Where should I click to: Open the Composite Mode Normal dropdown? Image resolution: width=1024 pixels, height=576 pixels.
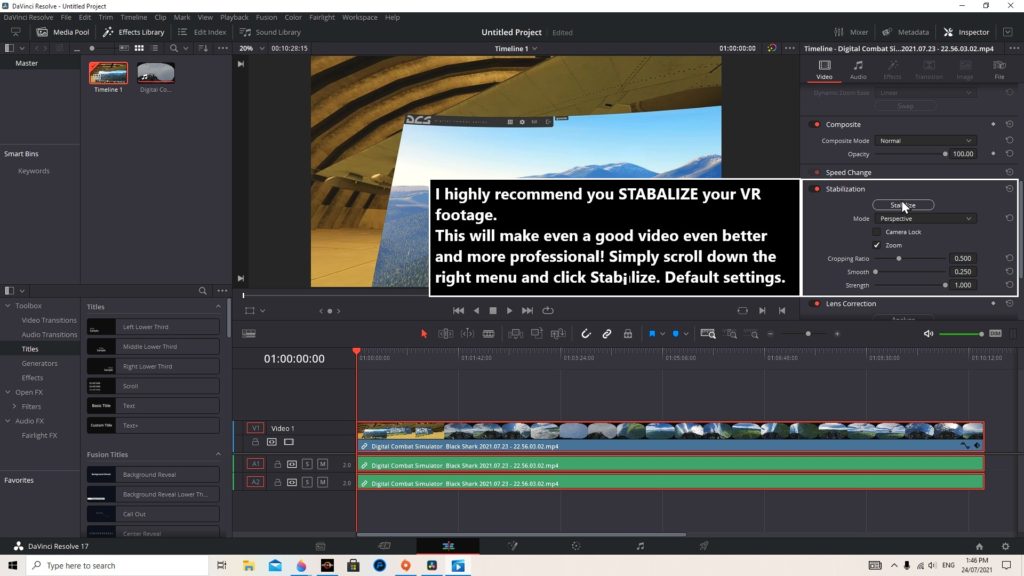coord(925,140)
